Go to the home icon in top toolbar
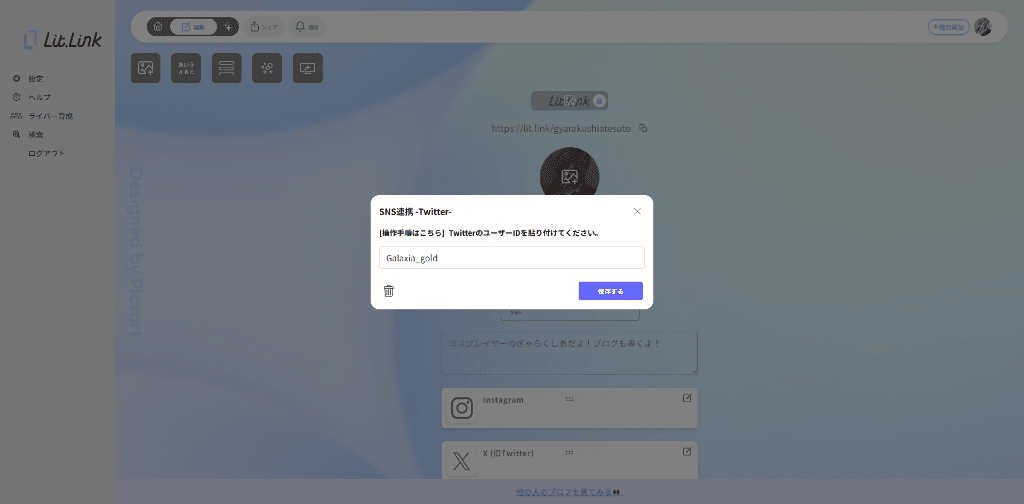Image resolution: width=1024 pixels, height=504 pixels. (158, 27)
